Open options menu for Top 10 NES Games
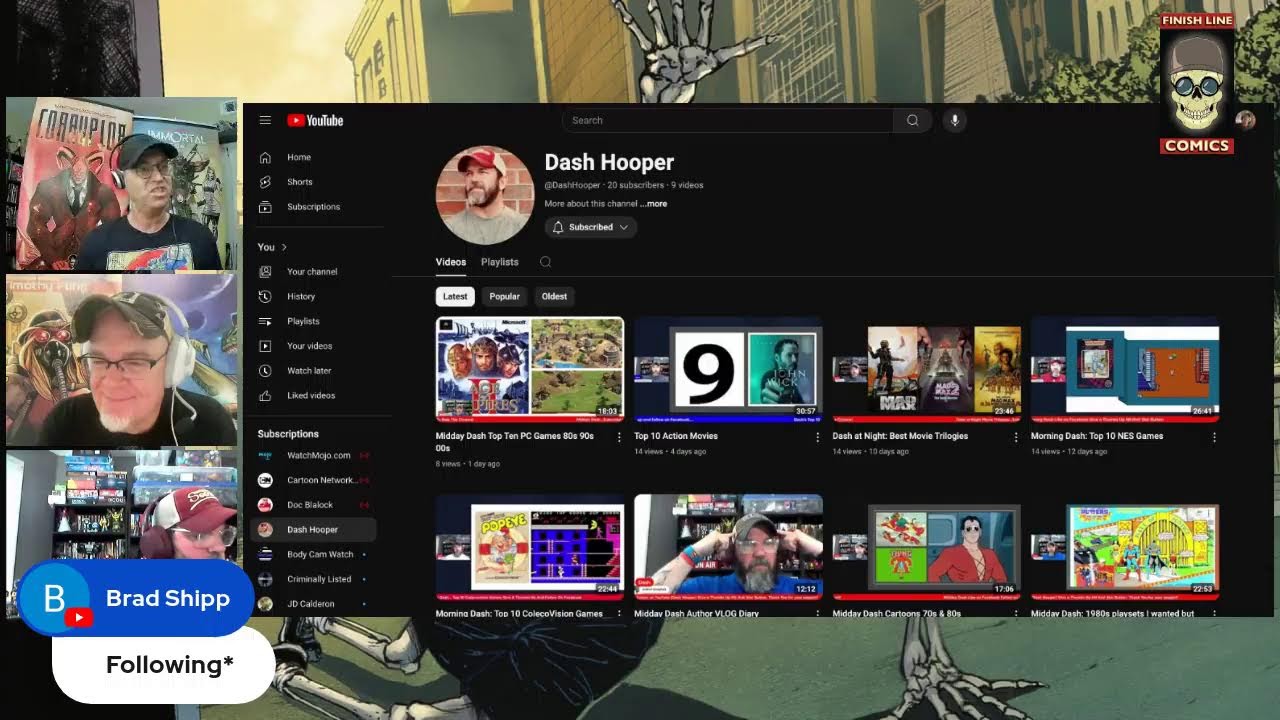Image resolution: width=1280 pixels, height=720 pixels. 1214,437
